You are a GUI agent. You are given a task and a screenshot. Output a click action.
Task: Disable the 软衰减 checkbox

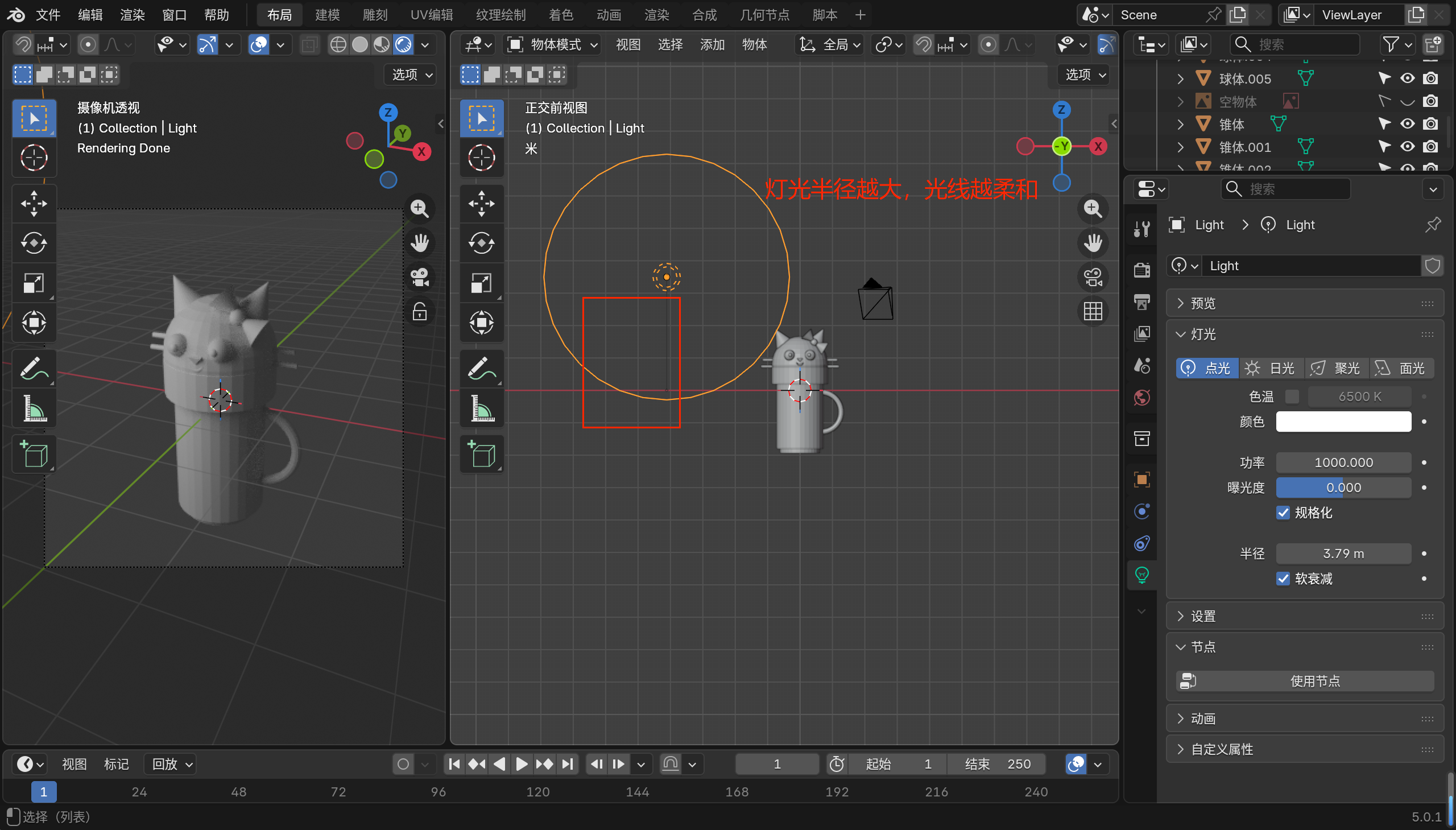[x=1283, y=579]
